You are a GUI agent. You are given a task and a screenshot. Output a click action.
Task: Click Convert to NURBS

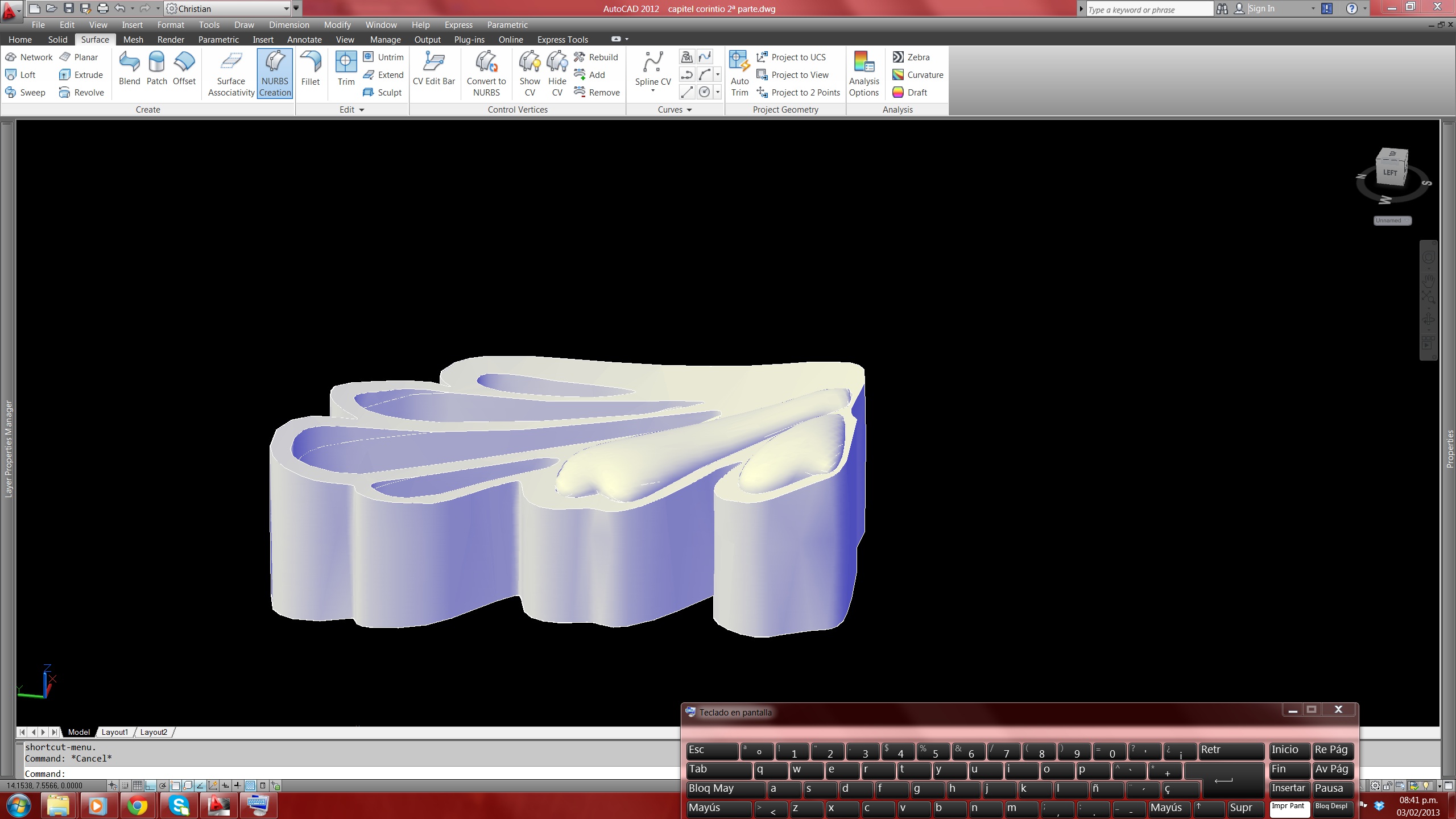[x=486, y=74]
